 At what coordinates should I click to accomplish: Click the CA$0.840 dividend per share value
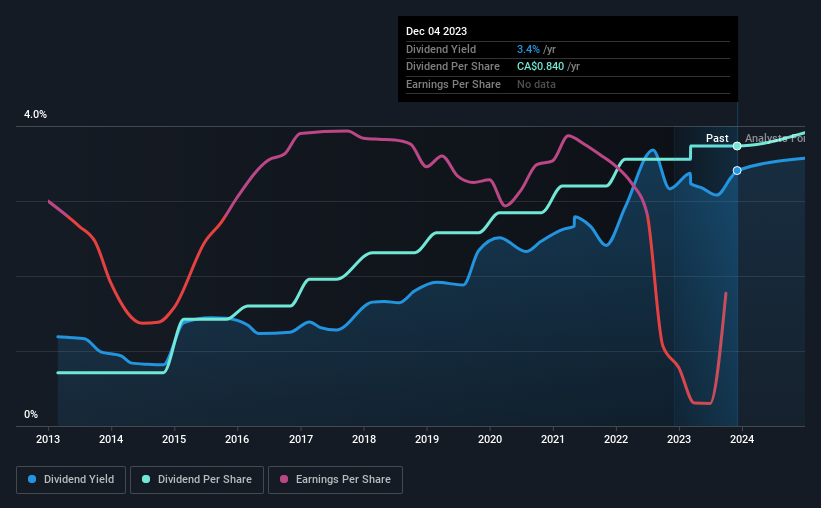tap(540, 67)
